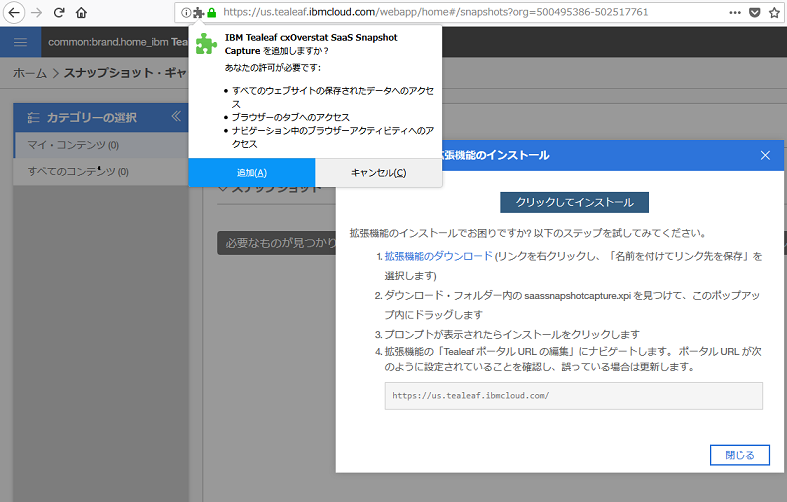The width and height of the screenshot is (787, 502).
Task: Open the Tealeaf hamburger menu
Action: tap(21, 42)
